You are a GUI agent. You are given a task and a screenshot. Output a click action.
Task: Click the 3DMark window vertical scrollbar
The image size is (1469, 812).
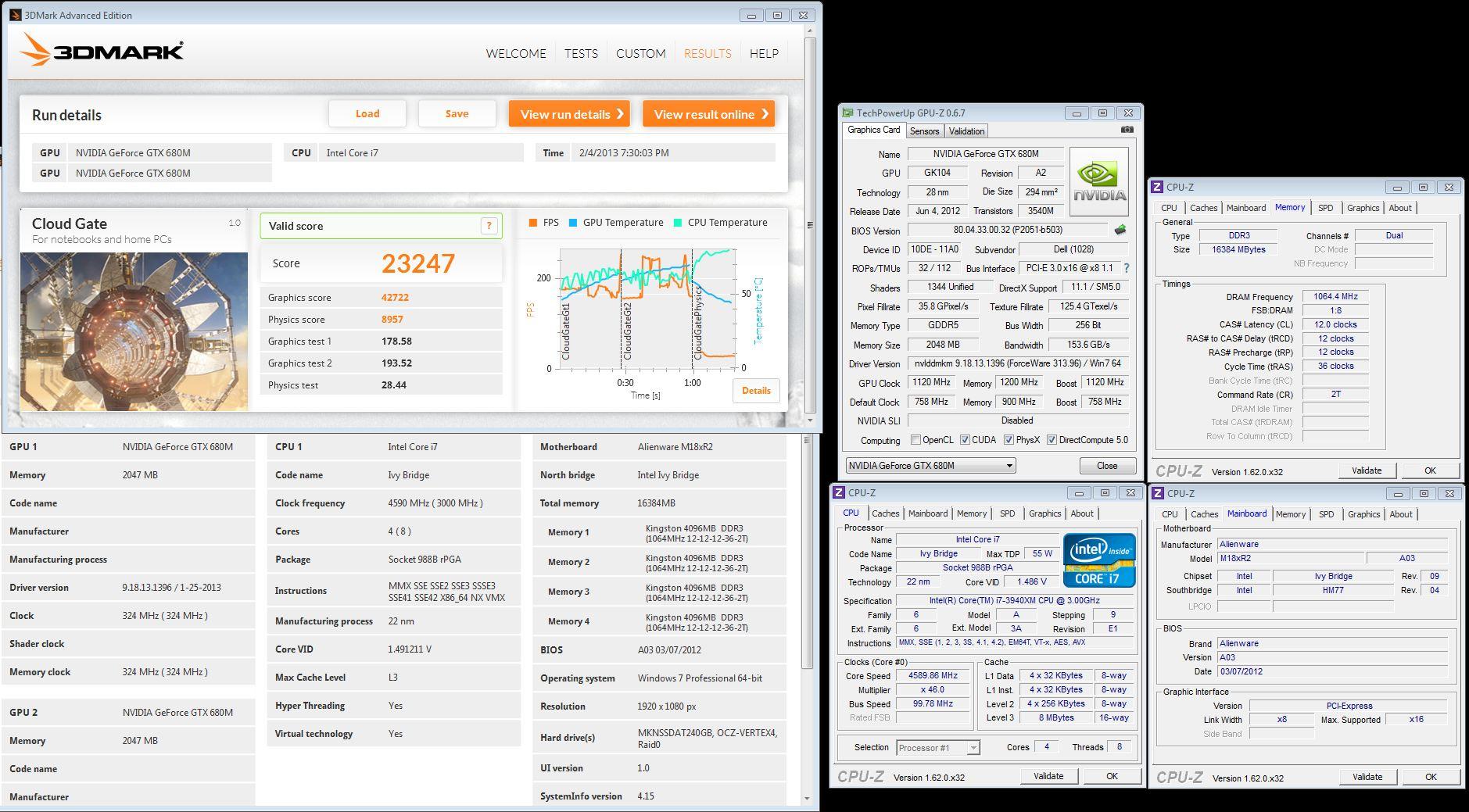pyautogui.click(x=810, y=225)
